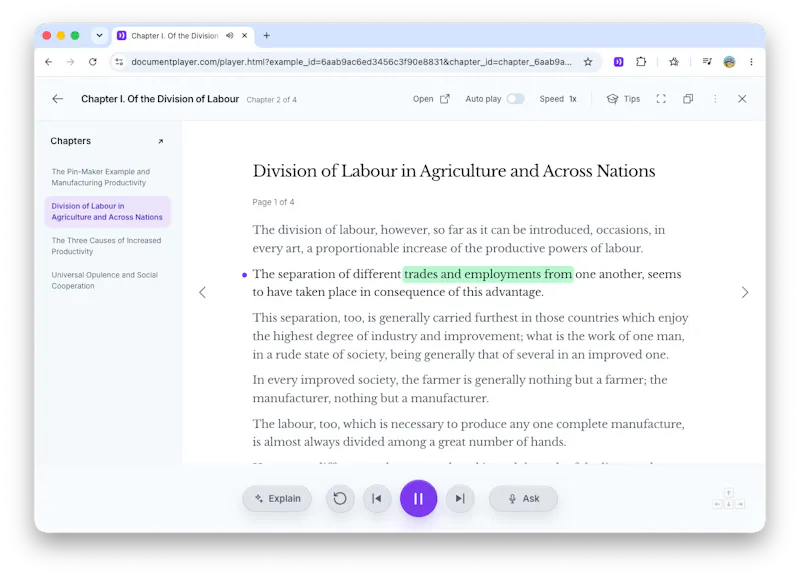
Task: Go to the previous page with the left chevron
Action: tap(203, 292)
